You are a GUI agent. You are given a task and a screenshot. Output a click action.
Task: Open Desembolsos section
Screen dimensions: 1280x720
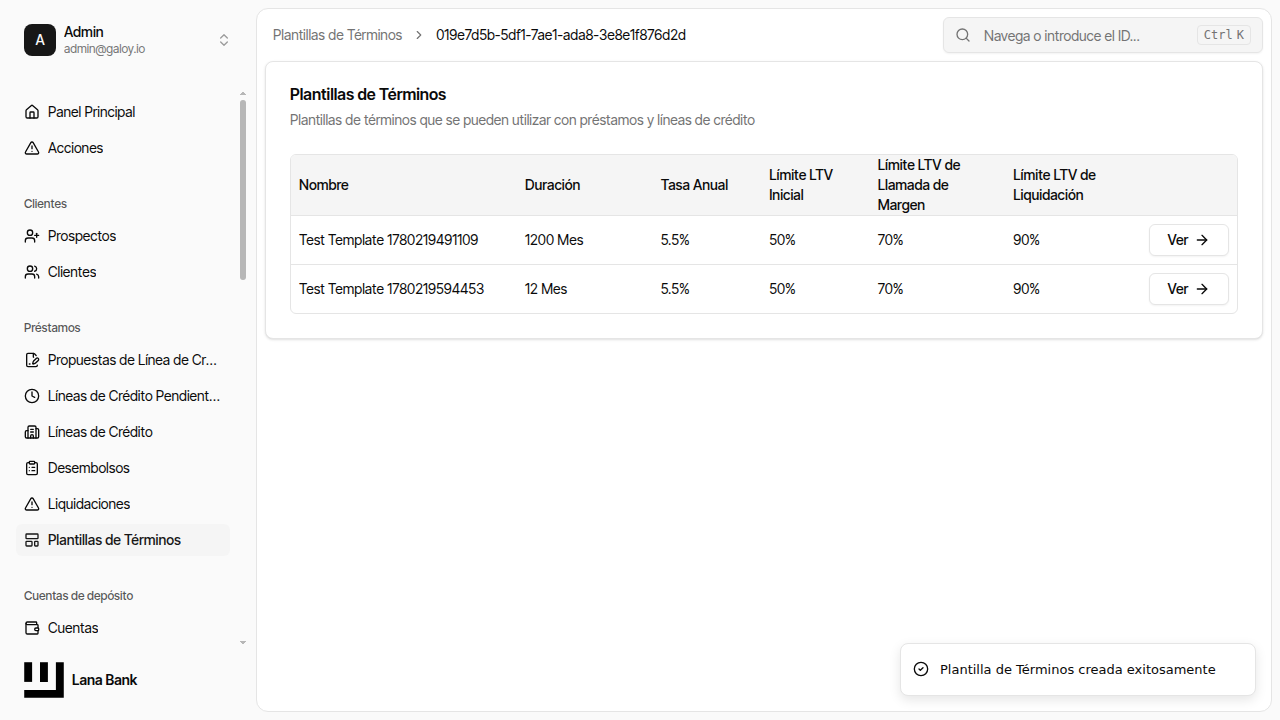[123, 468]
